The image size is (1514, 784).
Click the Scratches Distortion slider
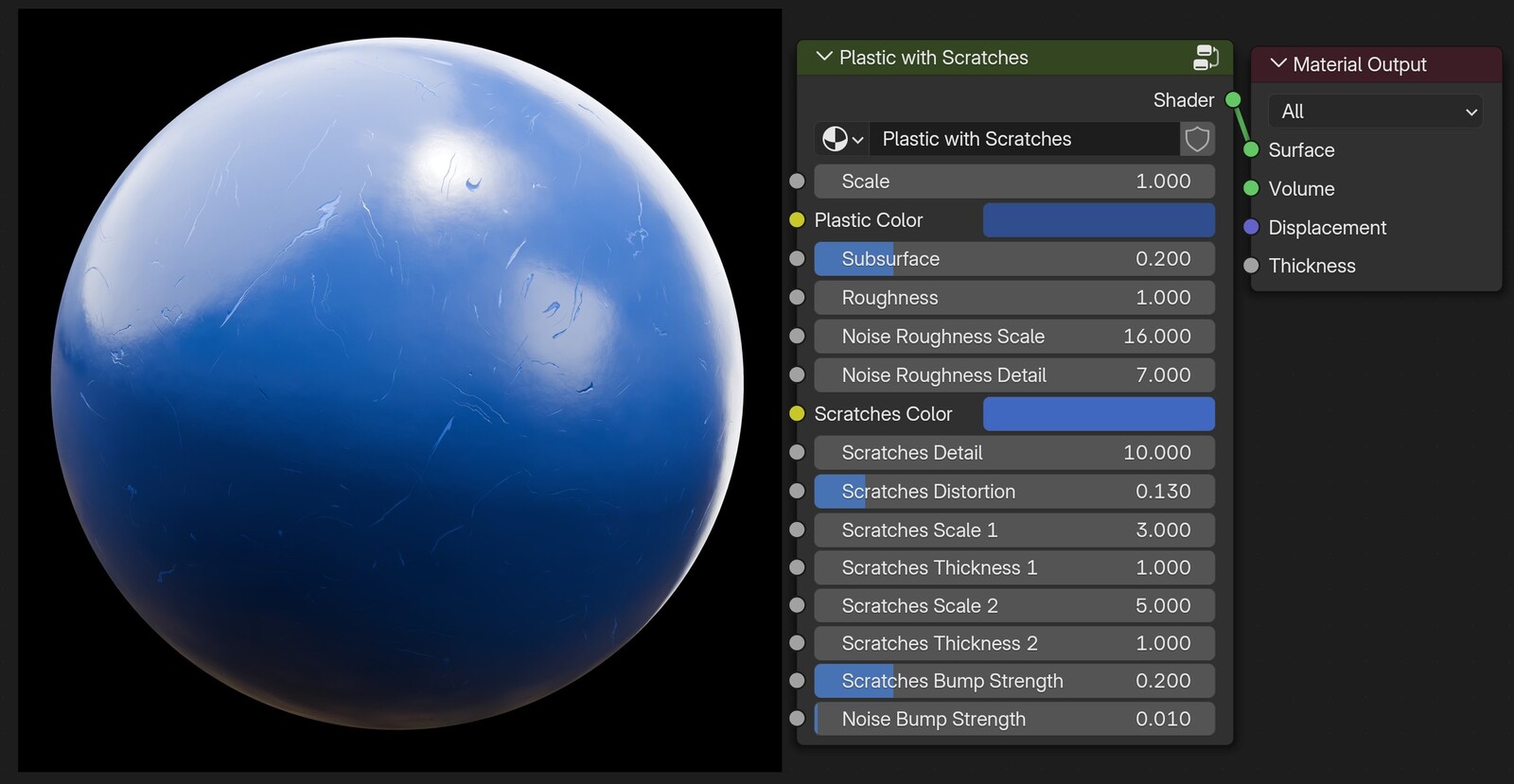click(1014, 491)
